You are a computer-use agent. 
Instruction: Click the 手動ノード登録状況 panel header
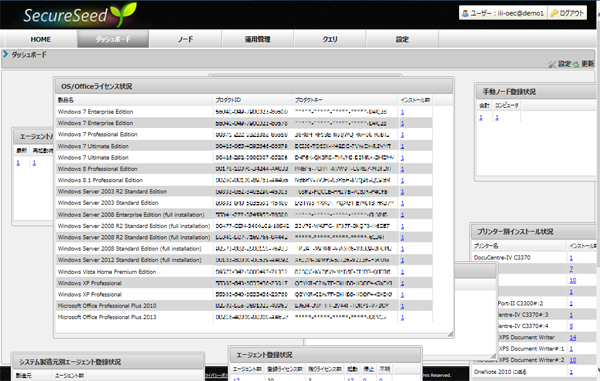click(536, 92)
